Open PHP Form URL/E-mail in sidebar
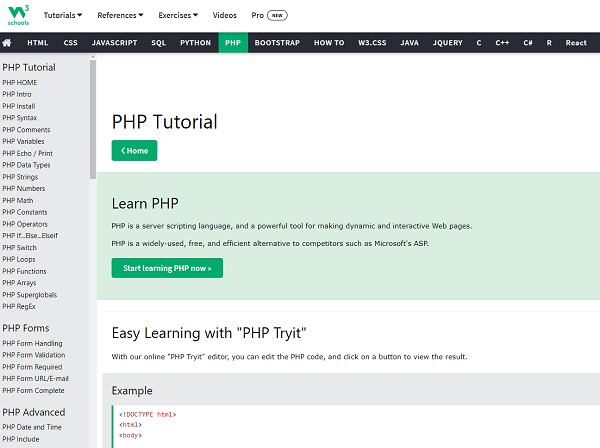This screenshot has width=600, height=448. (36, 379)
